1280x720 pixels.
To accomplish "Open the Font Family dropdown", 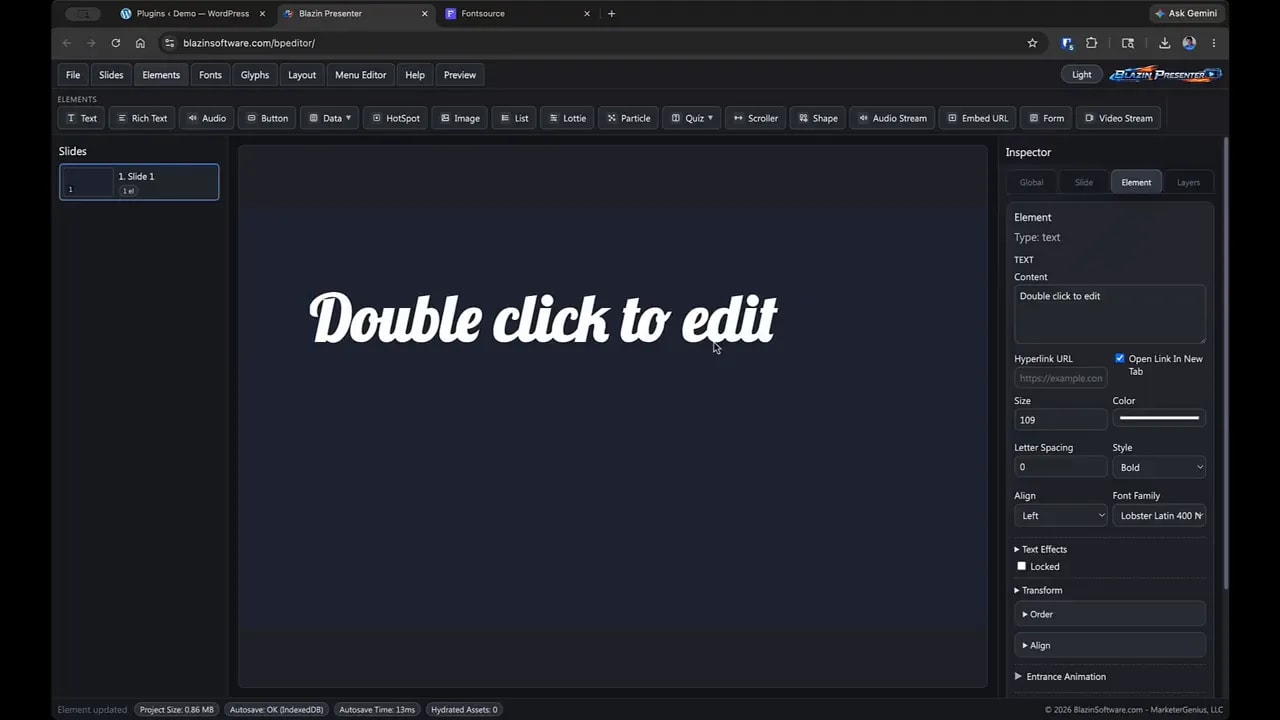I will (x=1159, y=515).
